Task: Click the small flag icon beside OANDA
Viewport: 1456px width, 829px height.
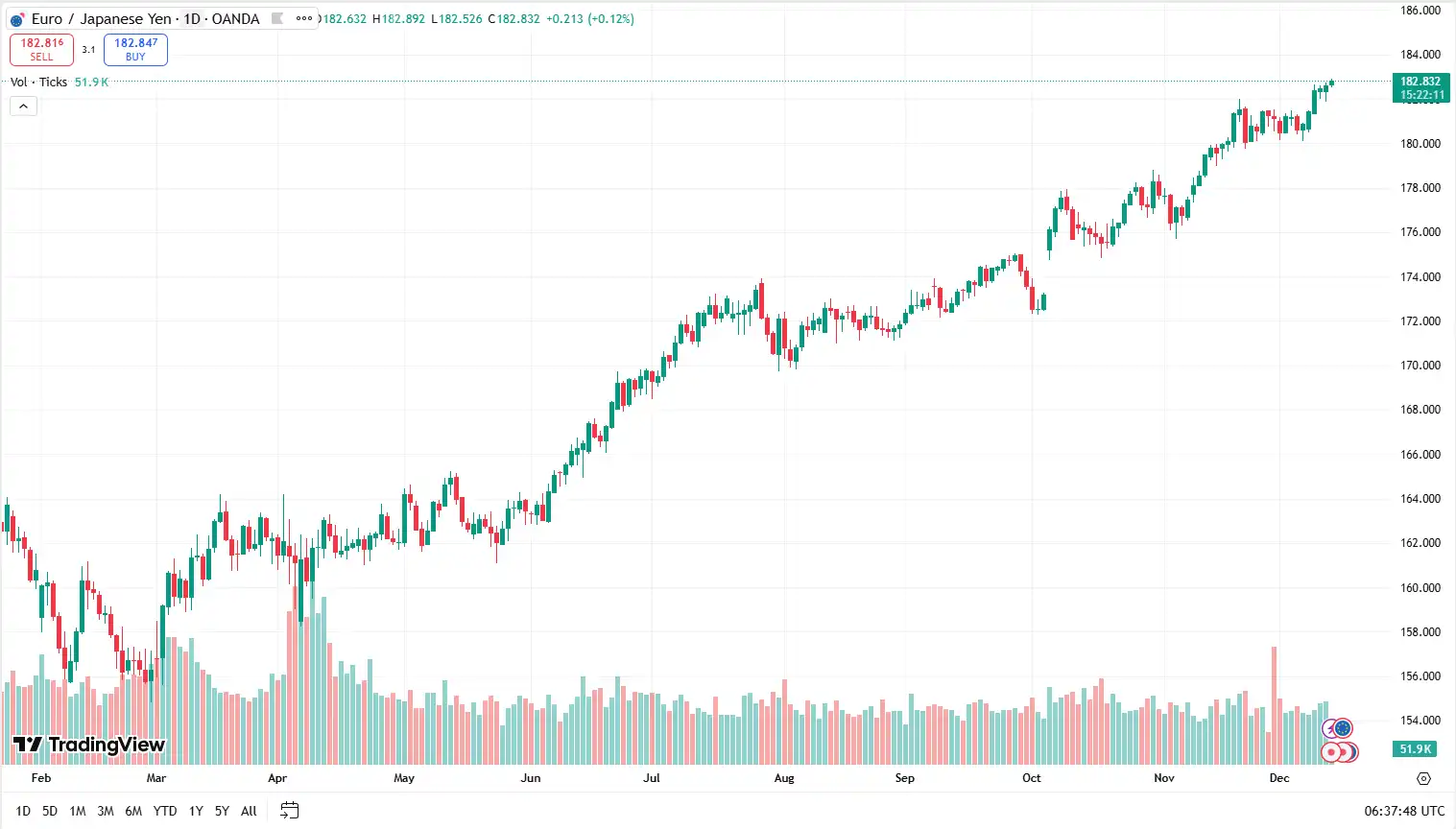Action: [x=277, y=18]
